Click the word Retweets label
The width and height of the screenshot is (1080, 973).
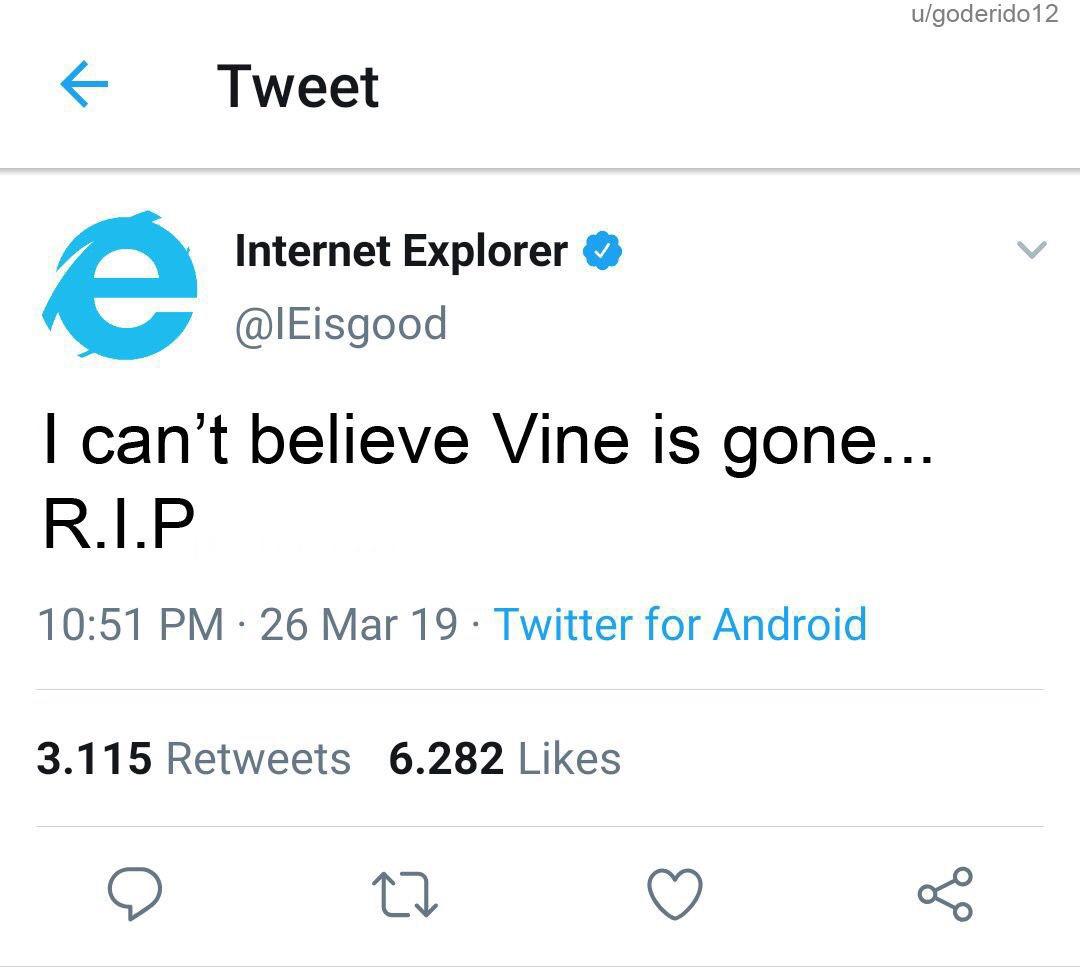(x=259, y=759)
